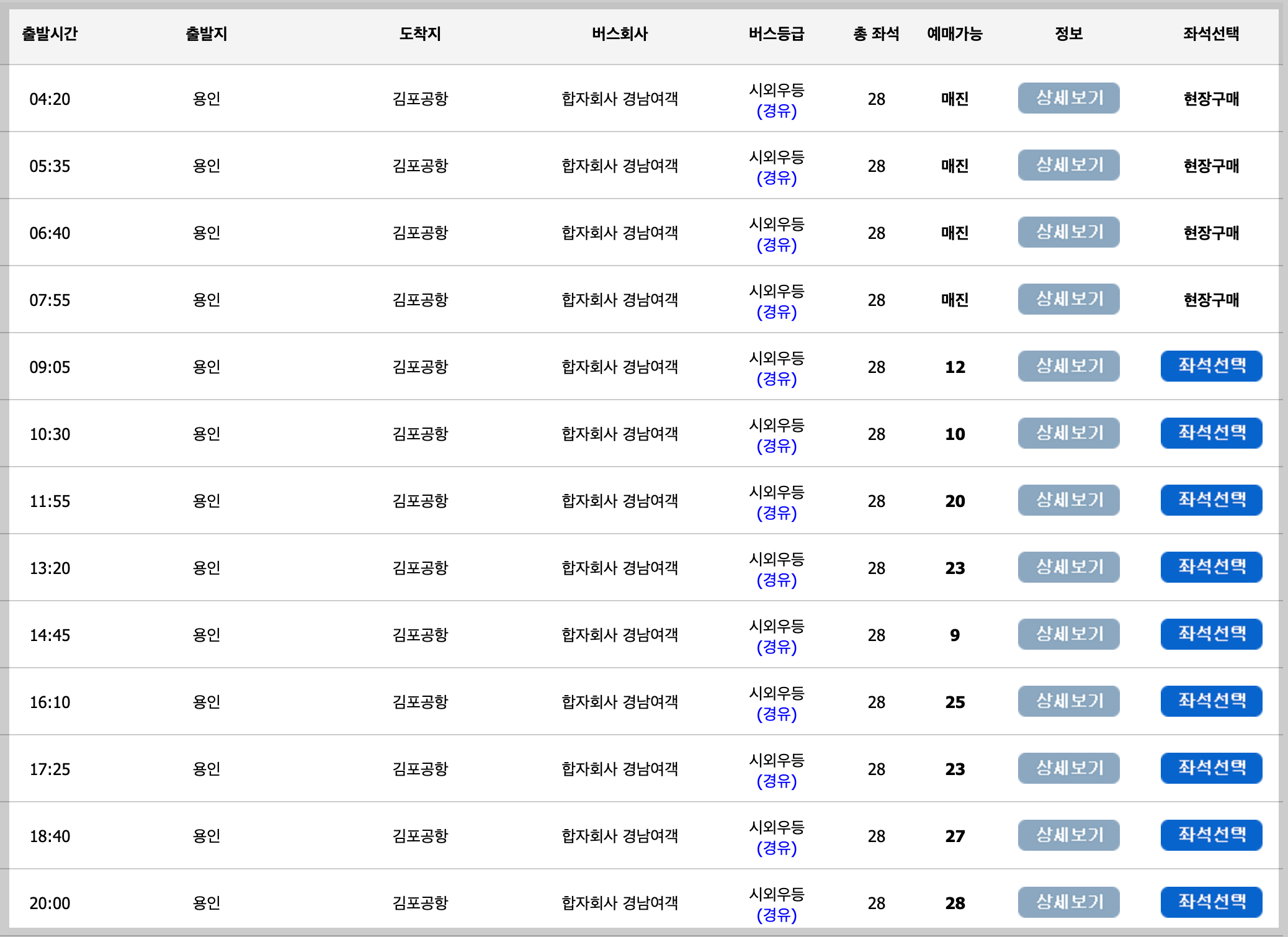View details for the 18:40 departure
The image size is (1288, 937).
[1068, 835]
